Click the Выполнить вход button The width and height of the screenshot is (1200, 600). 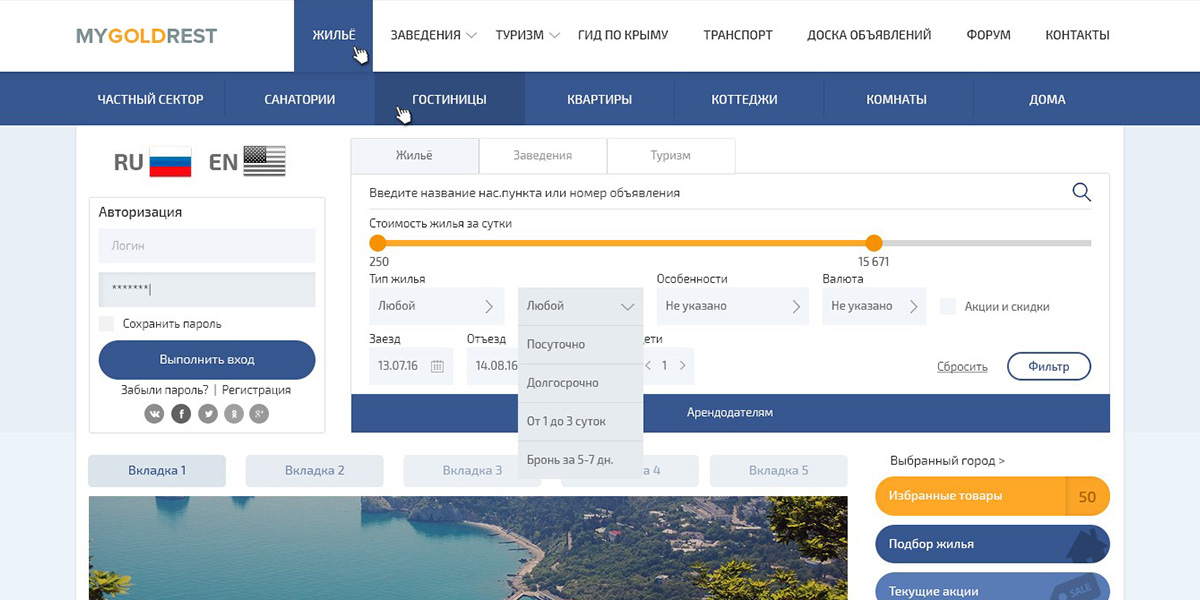click(207, 359)
